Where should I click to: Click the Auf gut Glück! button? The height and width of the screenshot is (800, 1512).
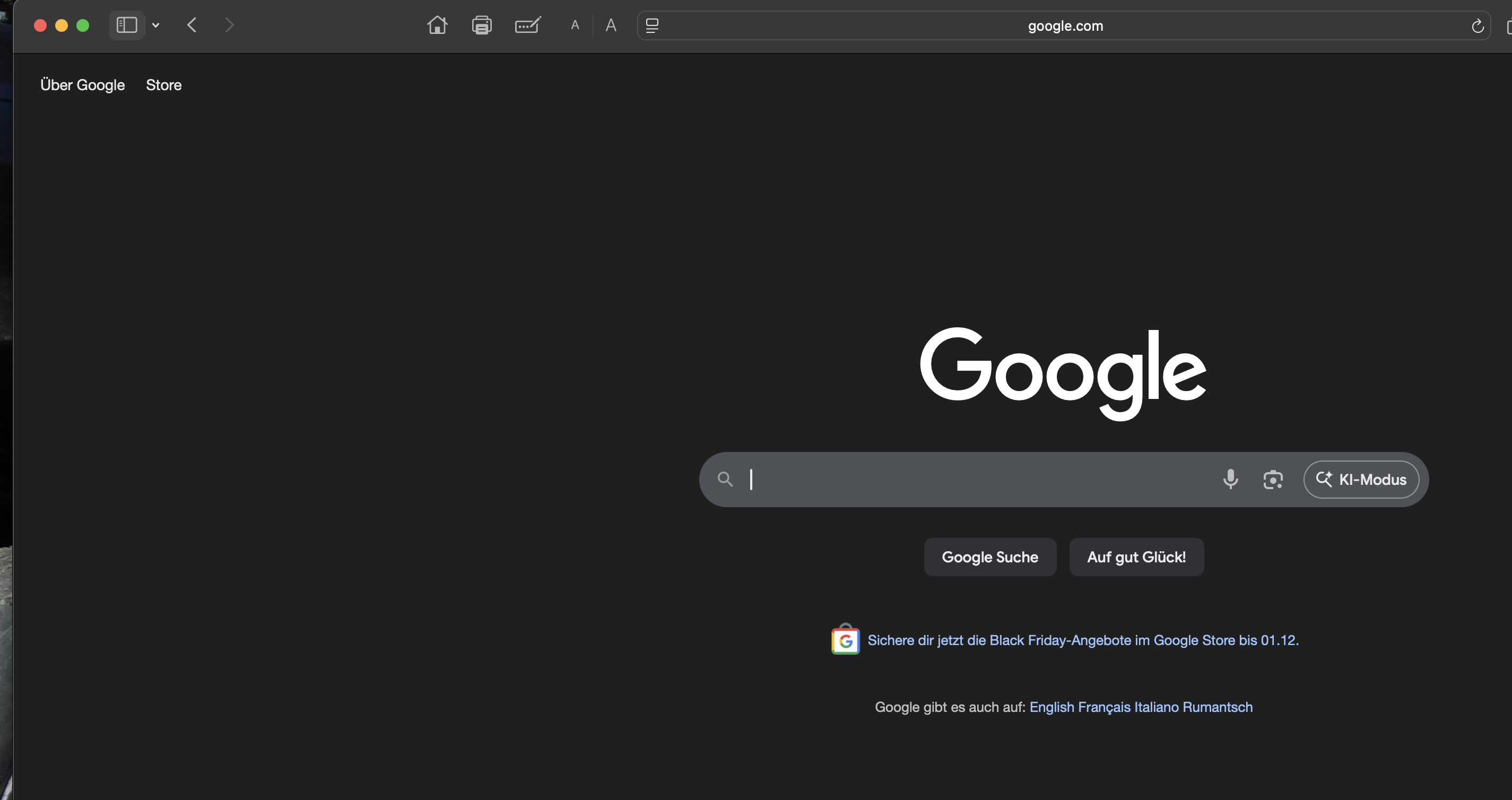point(1136,556)
